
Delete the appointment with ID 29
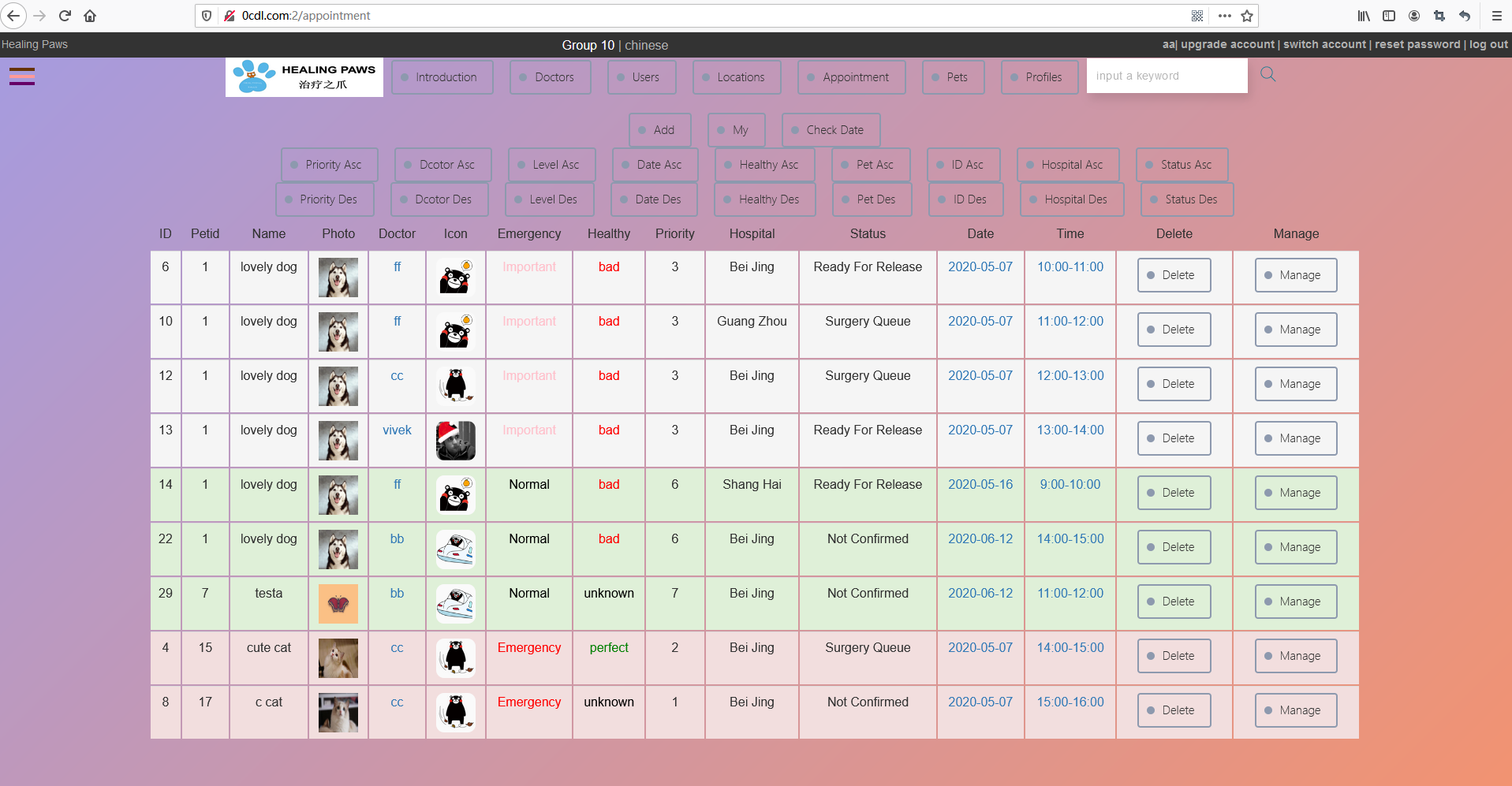pos(1174,602)
